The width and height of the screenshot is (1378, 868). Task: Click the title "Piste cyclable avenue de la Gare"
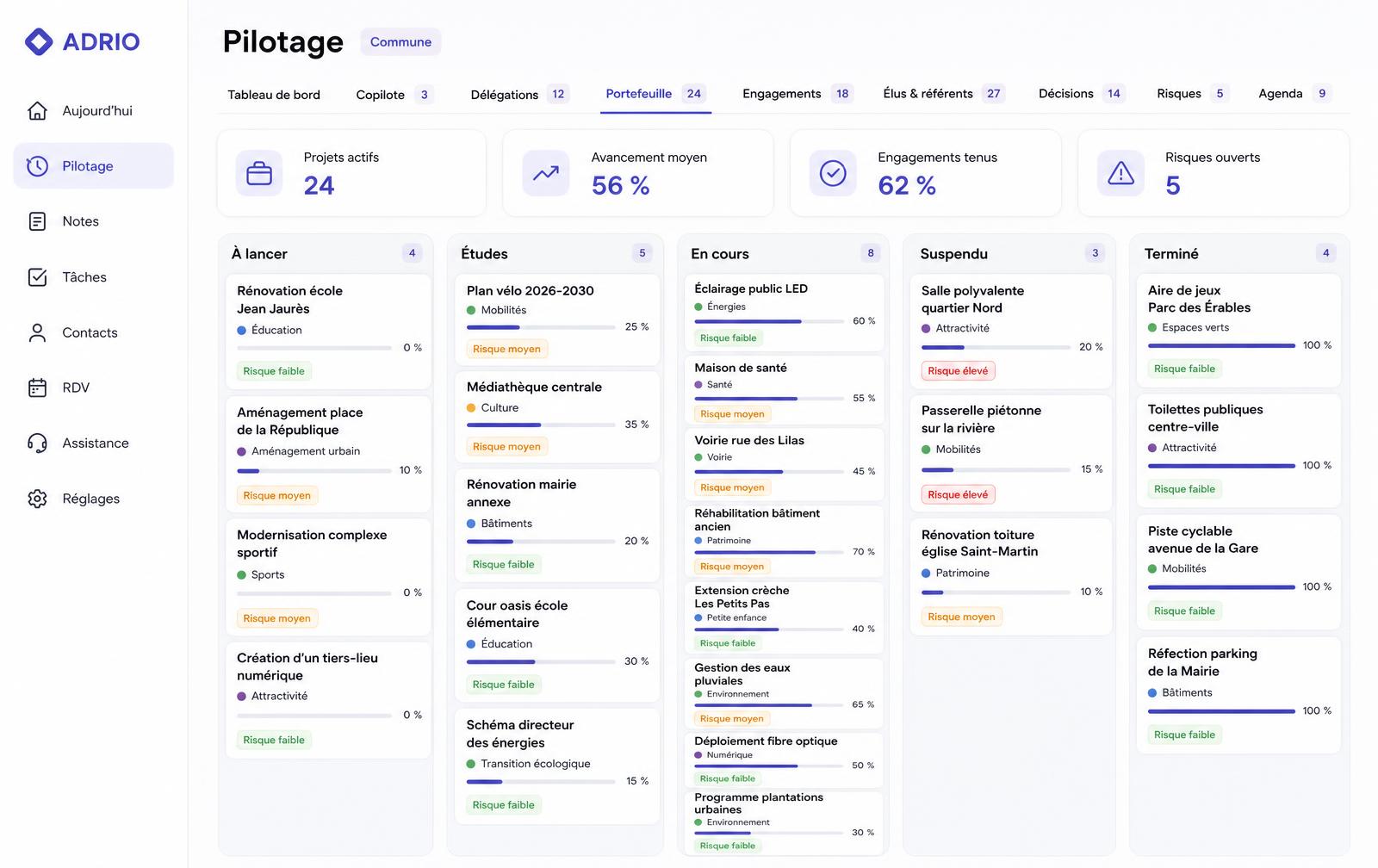1203,540
